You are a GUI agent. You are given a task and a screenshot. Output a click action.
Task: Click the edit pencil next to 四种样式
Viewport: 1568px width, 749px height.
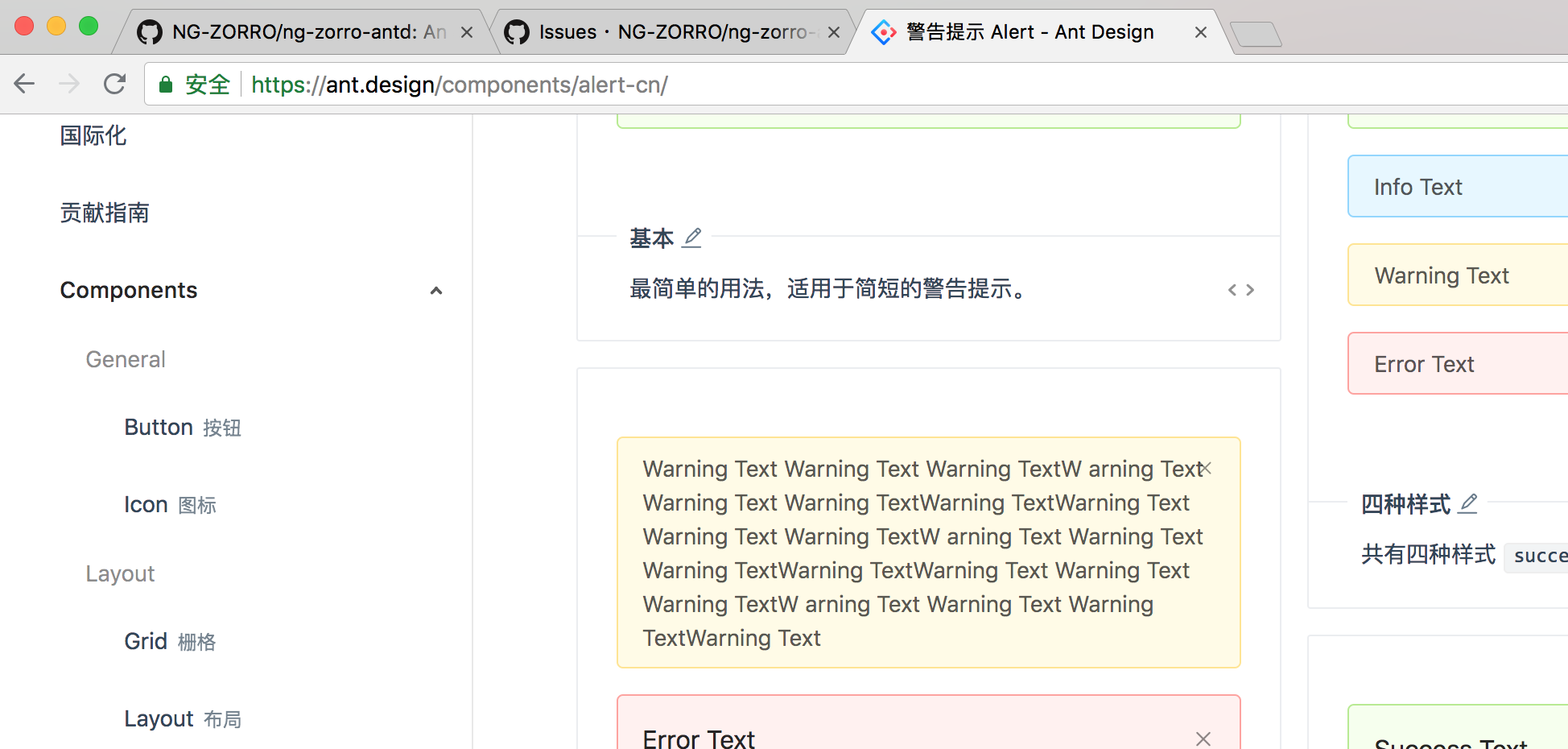click(1468, 503)
